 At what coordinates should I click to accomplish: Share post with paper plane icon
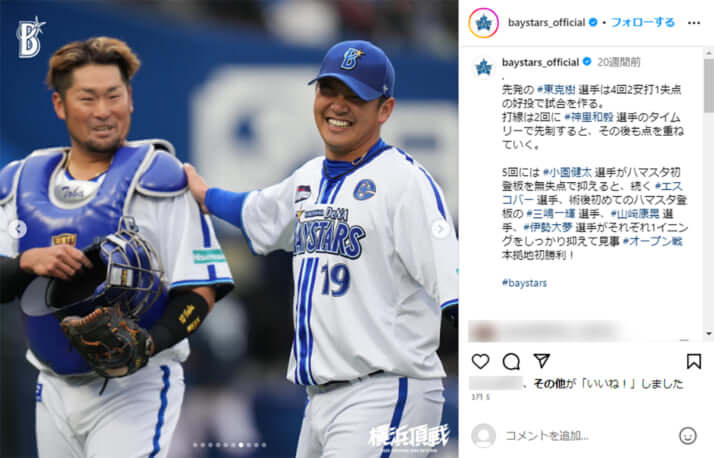point(542,361)
